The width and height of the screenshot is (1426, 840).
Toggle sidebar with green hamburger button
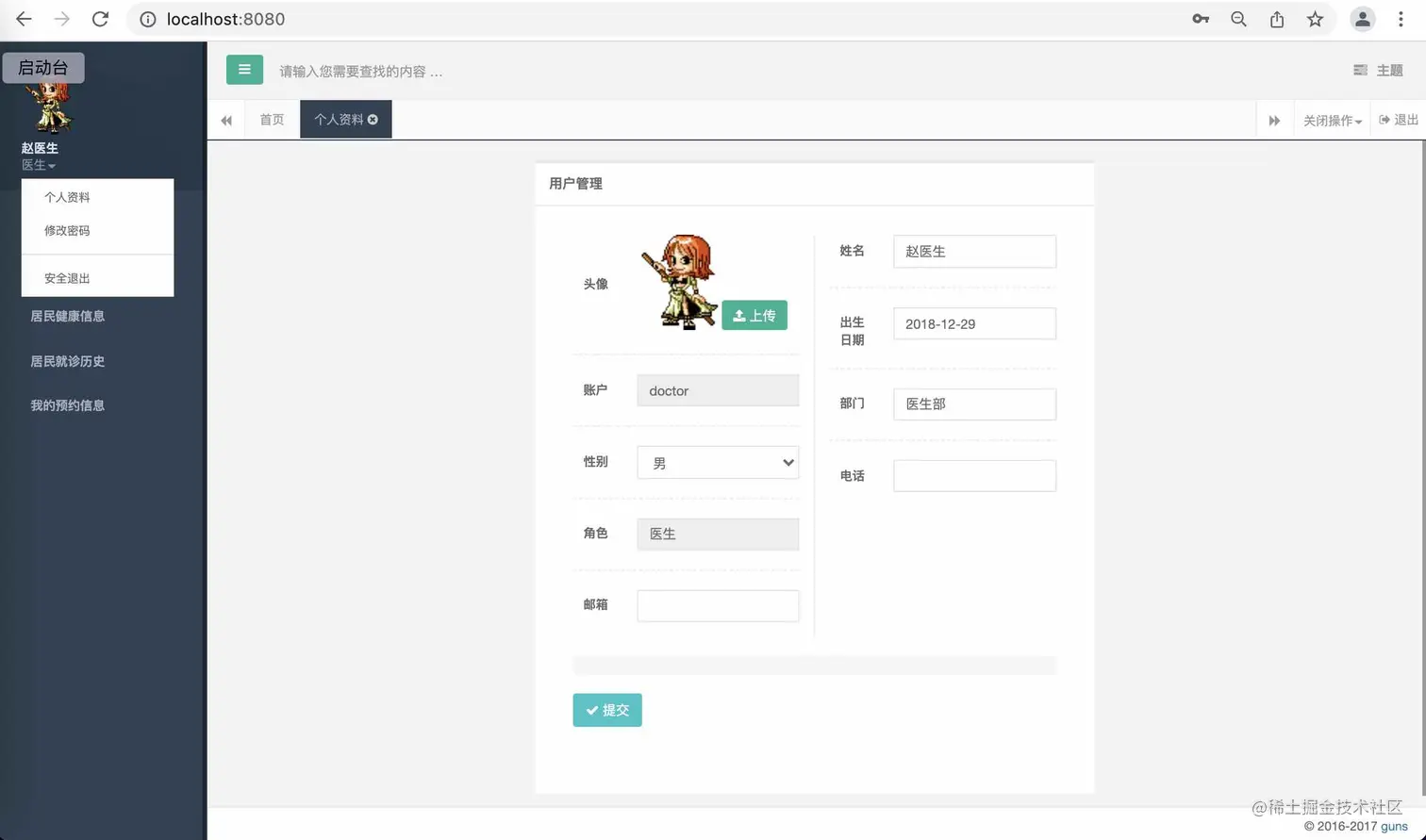pyautogui.click(x=244, y=70)
